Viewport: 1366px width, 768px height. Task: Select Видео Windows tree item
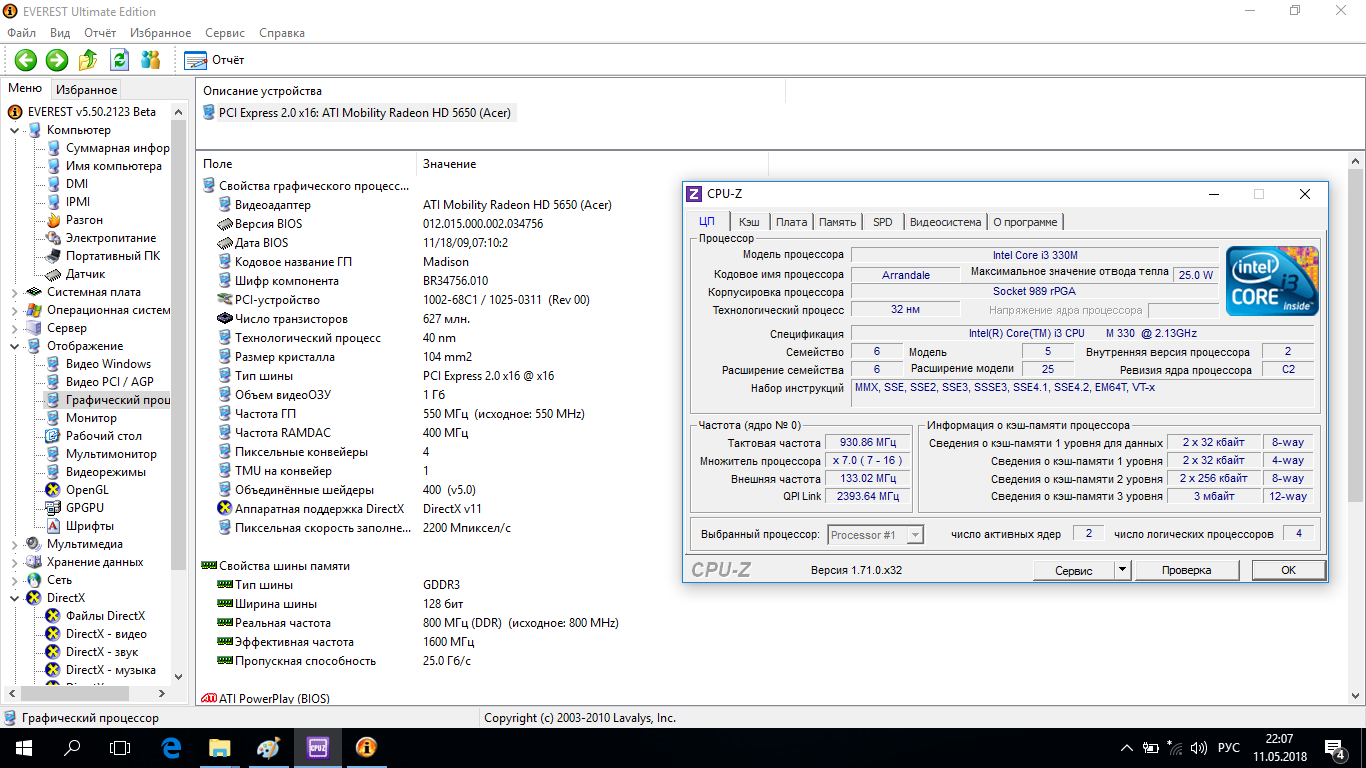tap(99, 364)
